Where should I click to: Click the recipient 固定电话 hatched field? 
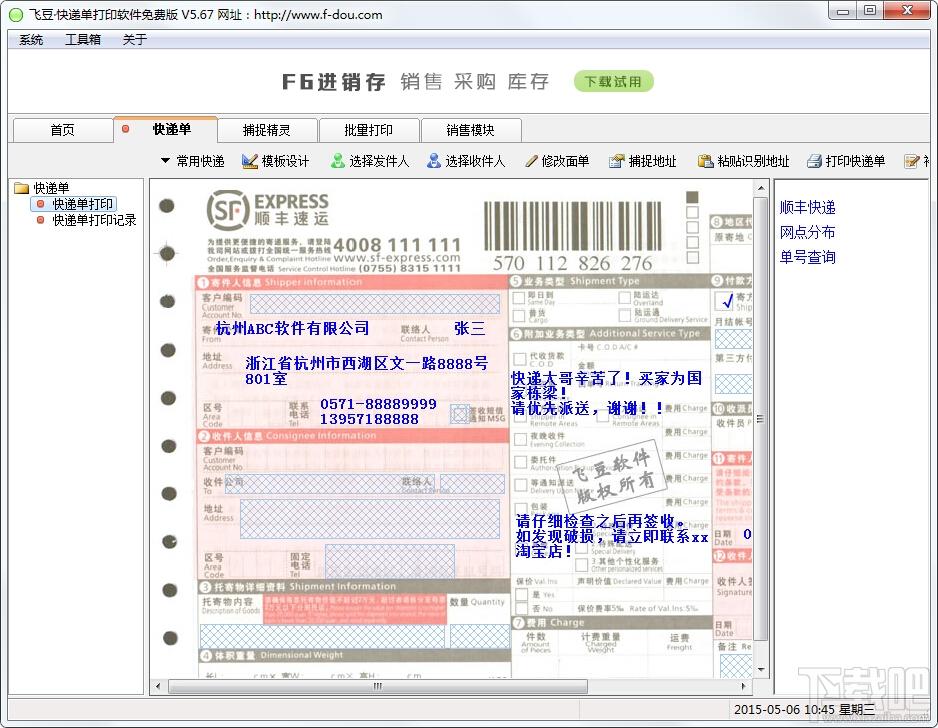pyautogui.click(x=389, y=561)
